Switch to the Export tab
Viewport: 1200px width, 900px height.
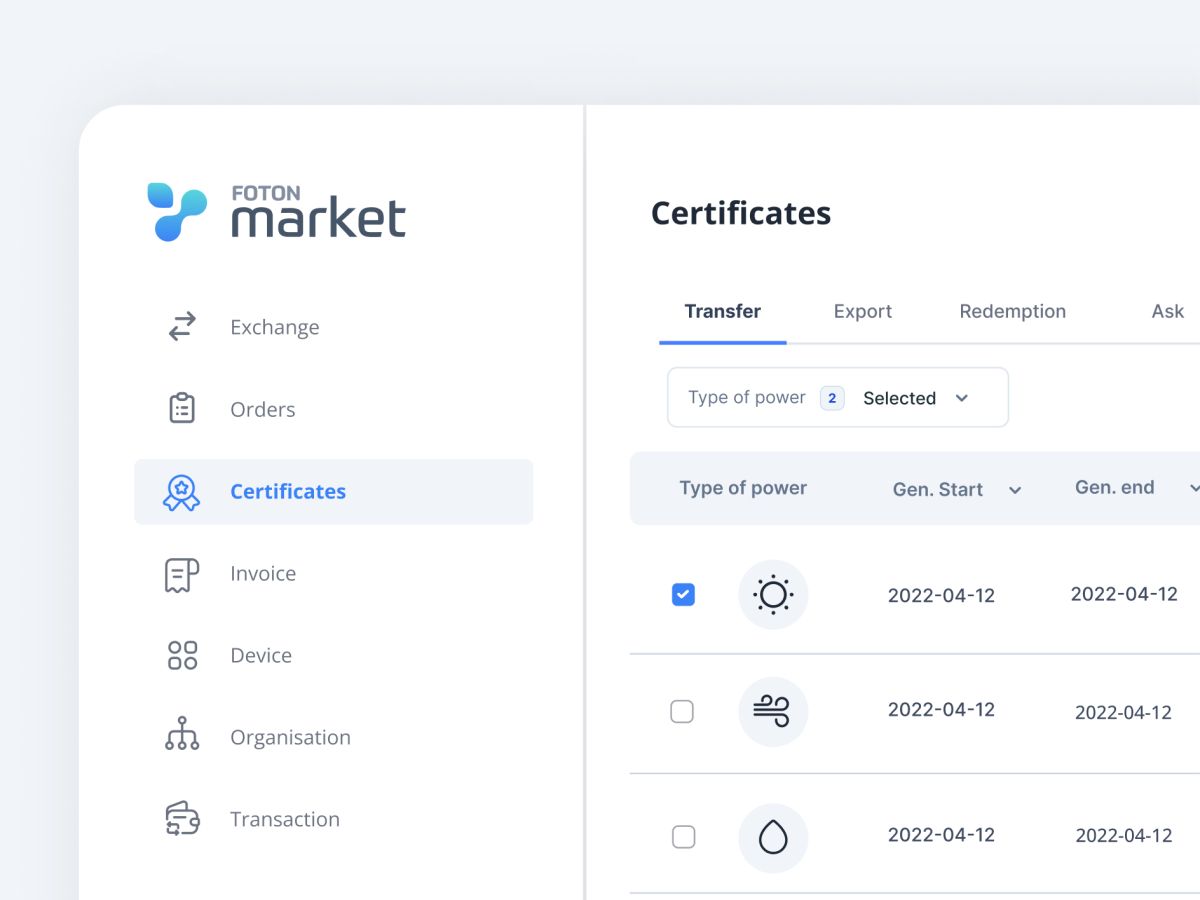(x=862, y=312)
